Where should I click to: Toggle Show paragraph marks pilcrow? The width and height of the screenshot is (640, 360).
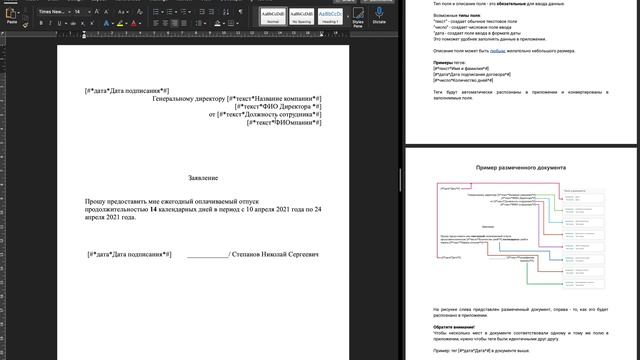click(x=240, y=12)
